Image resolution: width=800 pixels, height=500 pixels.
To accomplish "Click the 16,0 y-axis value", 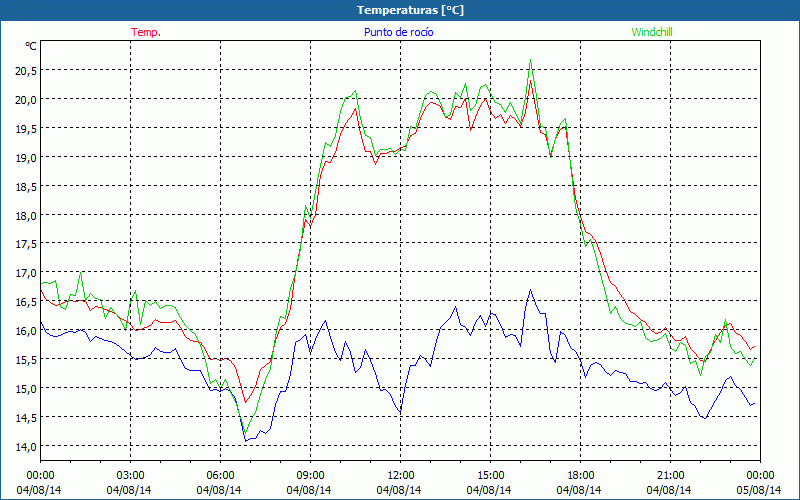I will (x=26, y=331).
